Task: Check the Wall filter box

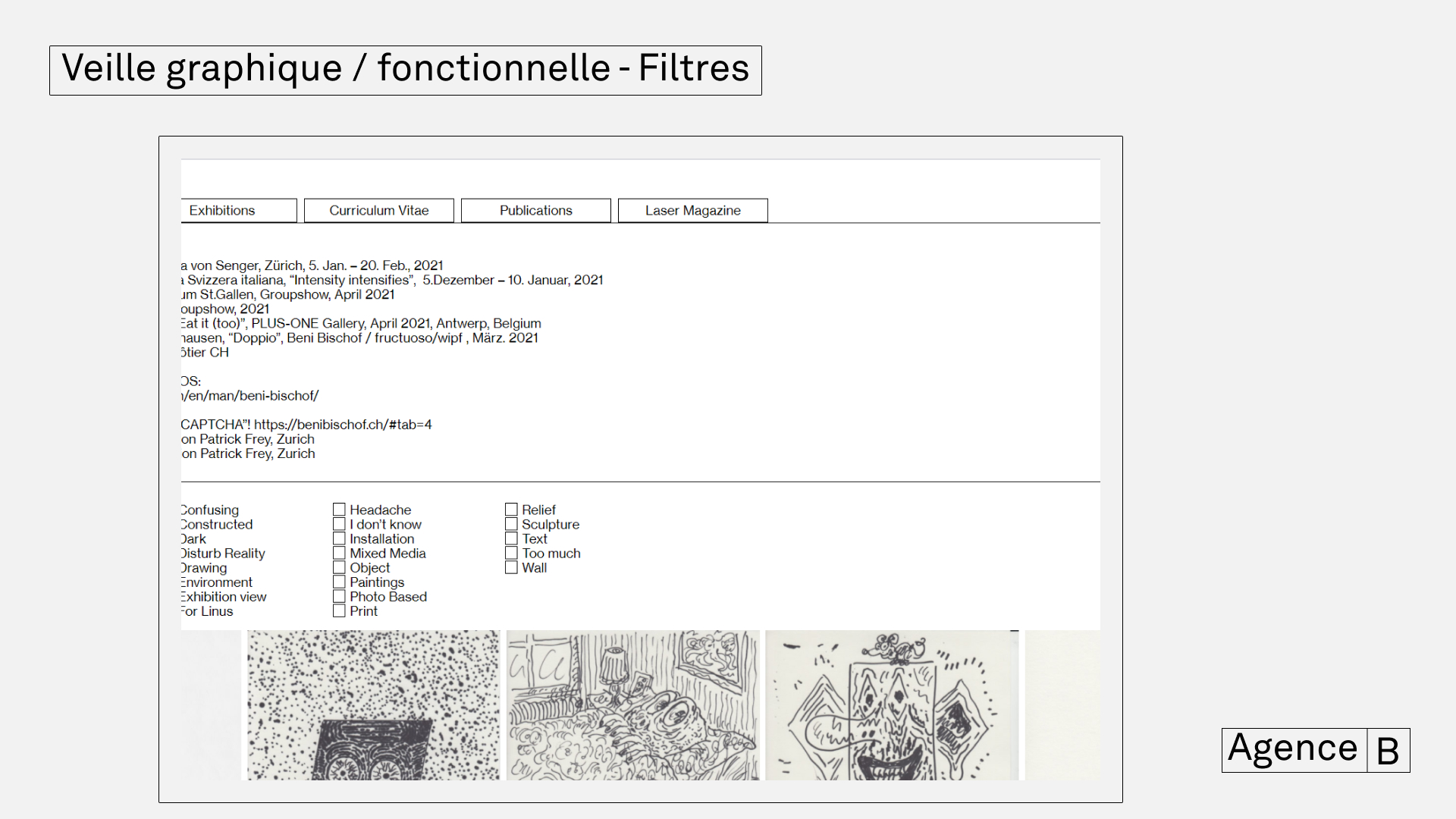Action: coord(511,566)
